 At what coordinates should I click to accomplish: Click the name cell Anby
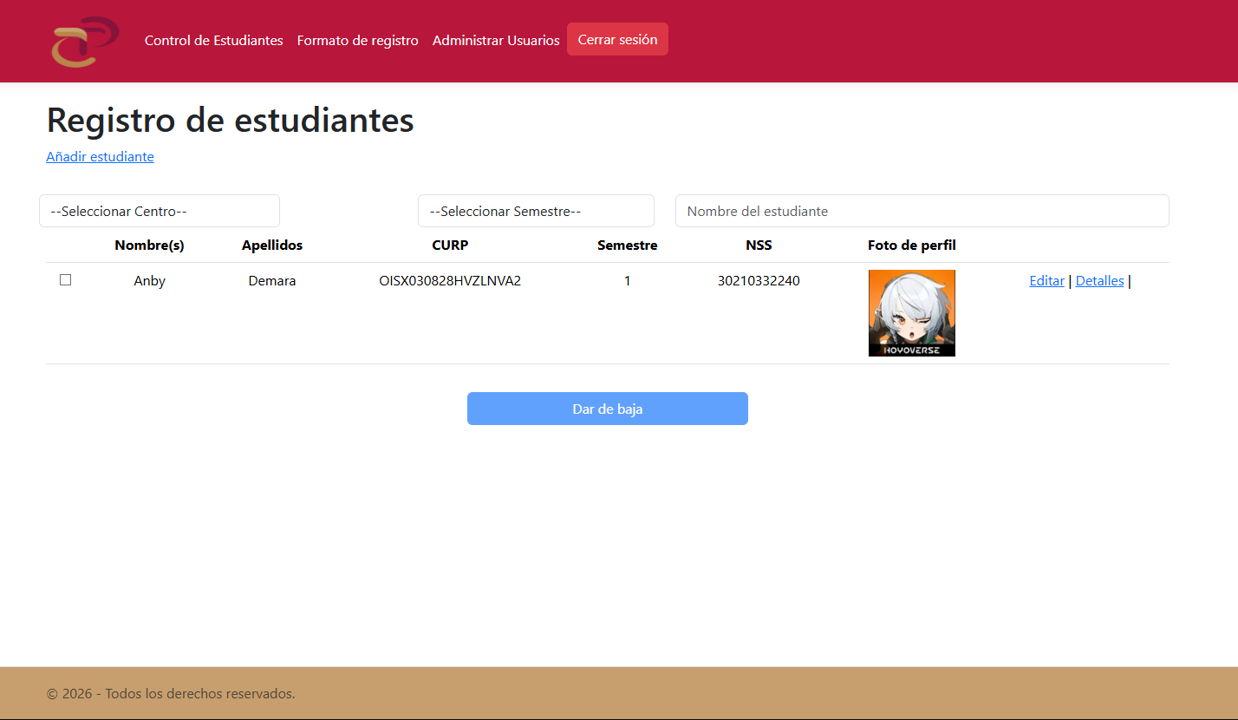tap(150, 281)
